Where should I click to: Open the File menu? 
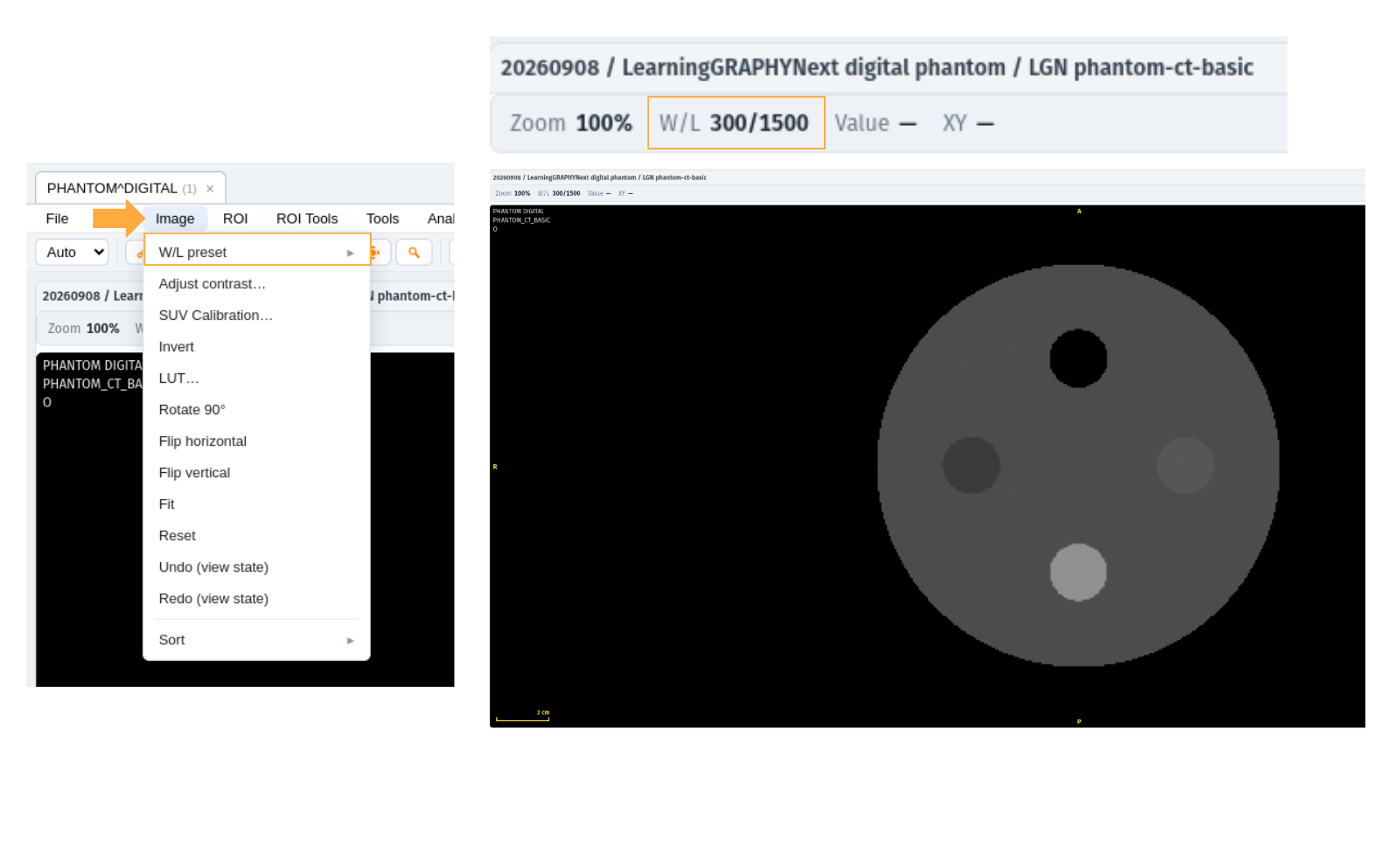click(57, 219)
